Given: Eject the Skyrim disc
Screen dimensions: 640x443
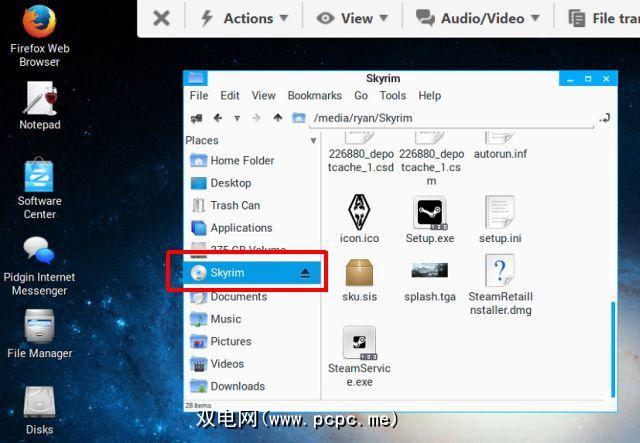Looking at the screenshot, I should pos(305,273).
